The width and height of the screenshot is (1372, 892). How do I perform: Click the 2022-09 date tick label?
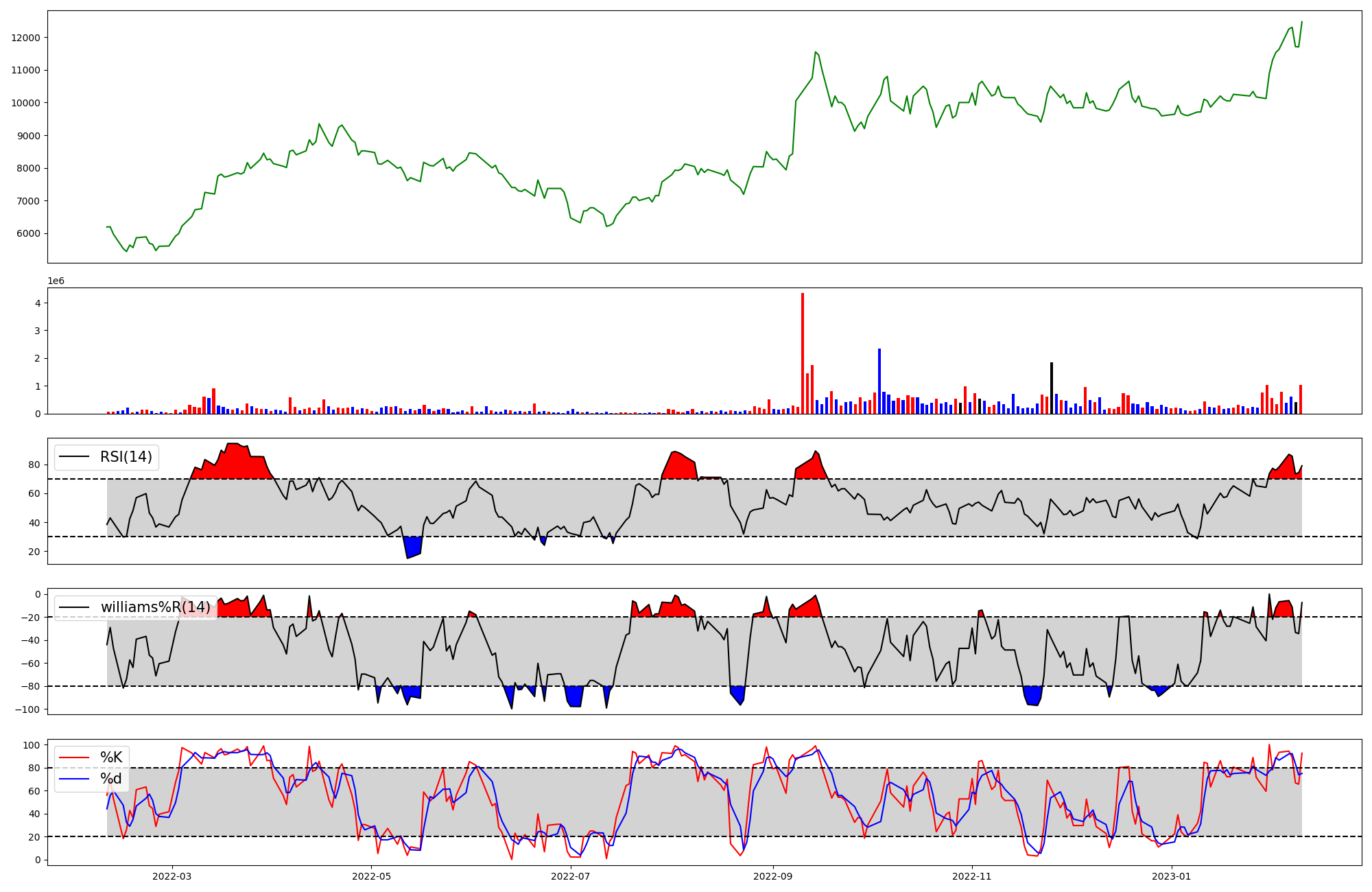773,876
